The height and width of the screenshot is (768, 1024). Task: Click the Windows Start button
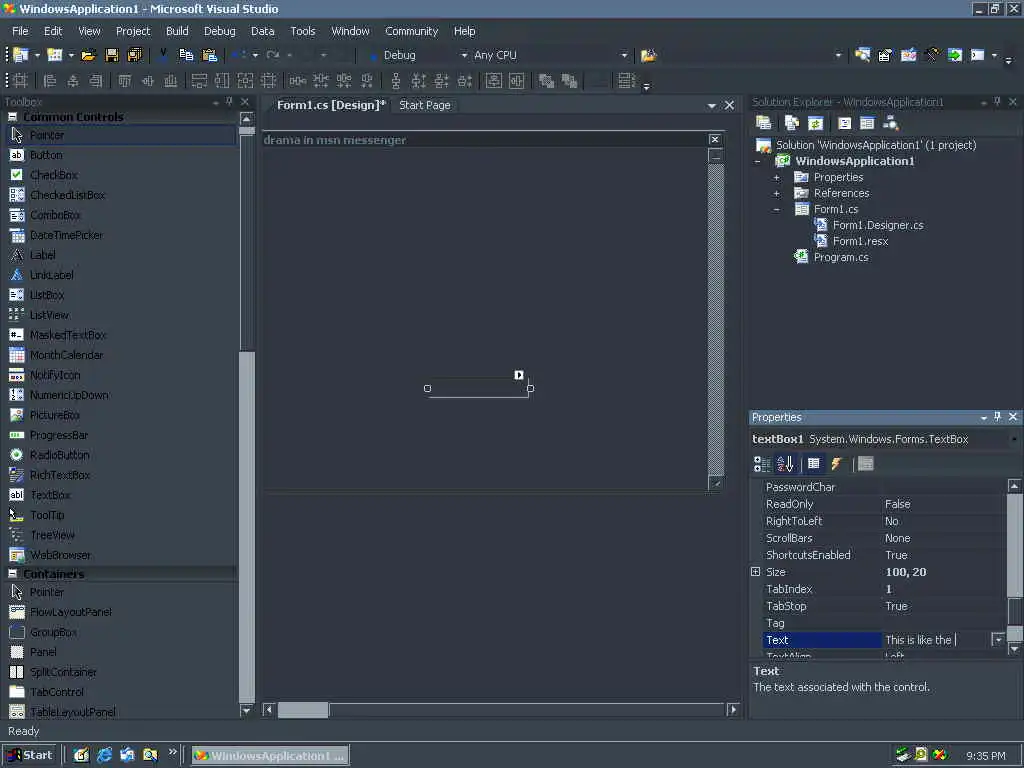pos(31,755)
